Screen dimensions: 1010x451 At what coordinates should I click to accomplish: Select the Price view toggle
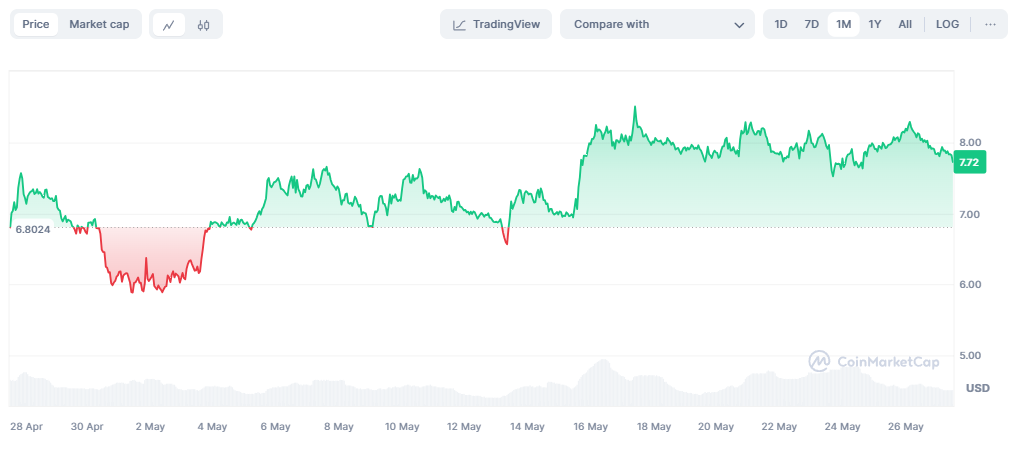pyautogui.click(x=35, y=24)
